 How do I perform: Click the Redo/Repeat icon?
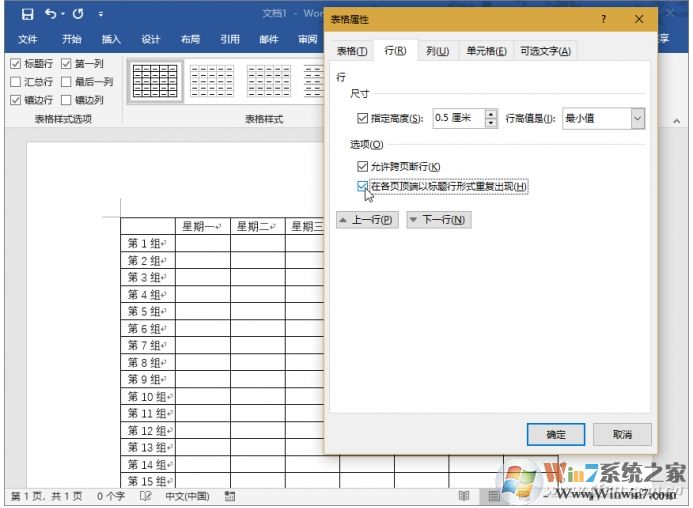(x=78, y=14)
